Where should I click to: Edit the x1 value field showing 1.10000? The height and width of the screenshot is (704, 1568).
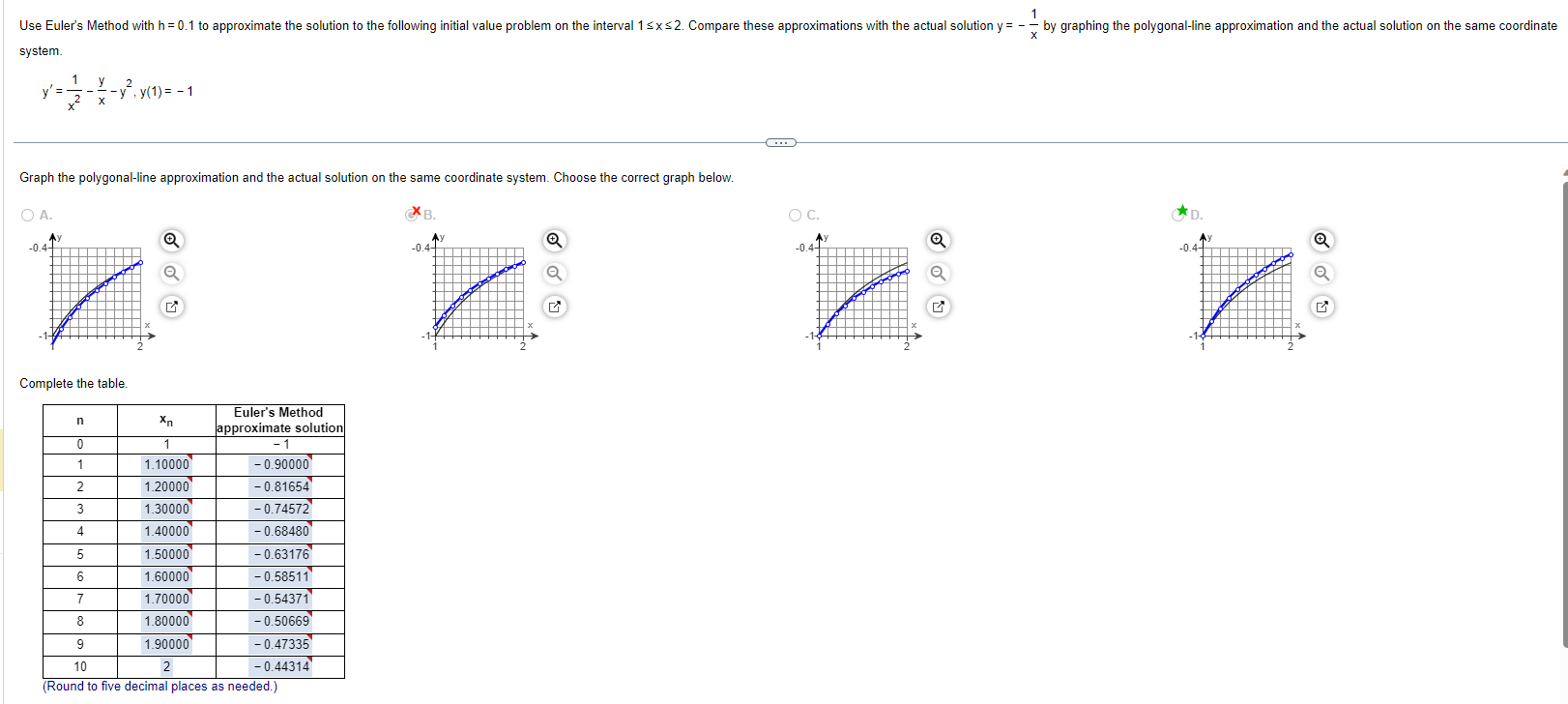pos(166,464)
